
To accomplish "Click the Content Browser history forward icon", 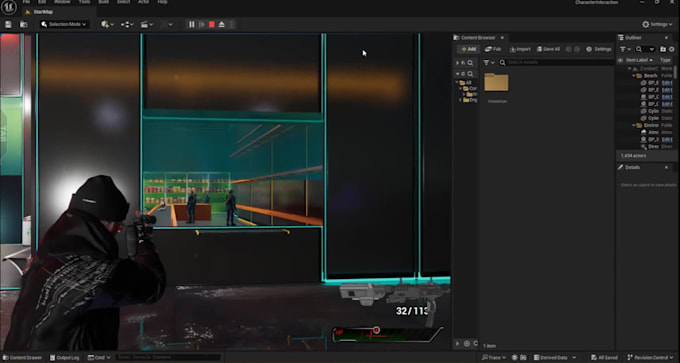I will [577, 49].
